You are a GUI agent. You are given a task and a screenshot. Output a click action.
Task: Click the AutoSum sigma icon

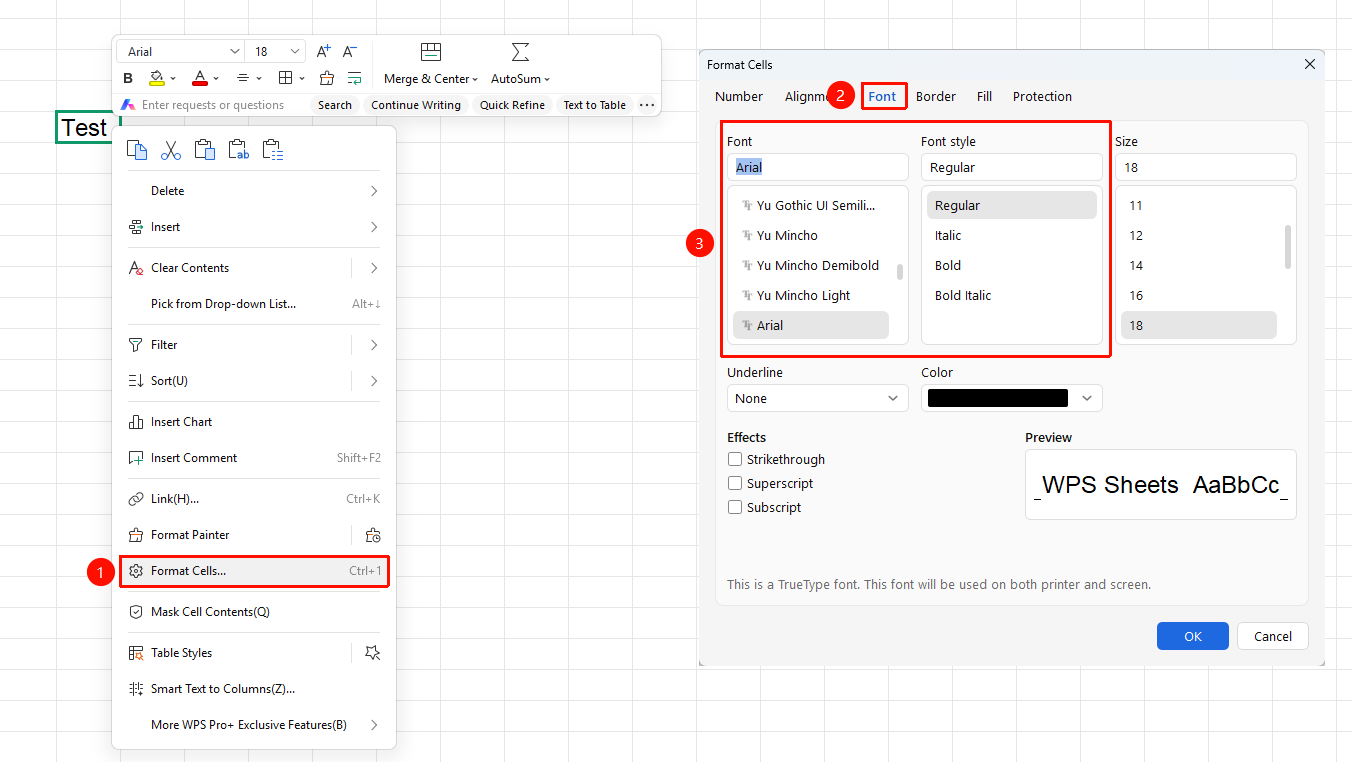(520, 52)
